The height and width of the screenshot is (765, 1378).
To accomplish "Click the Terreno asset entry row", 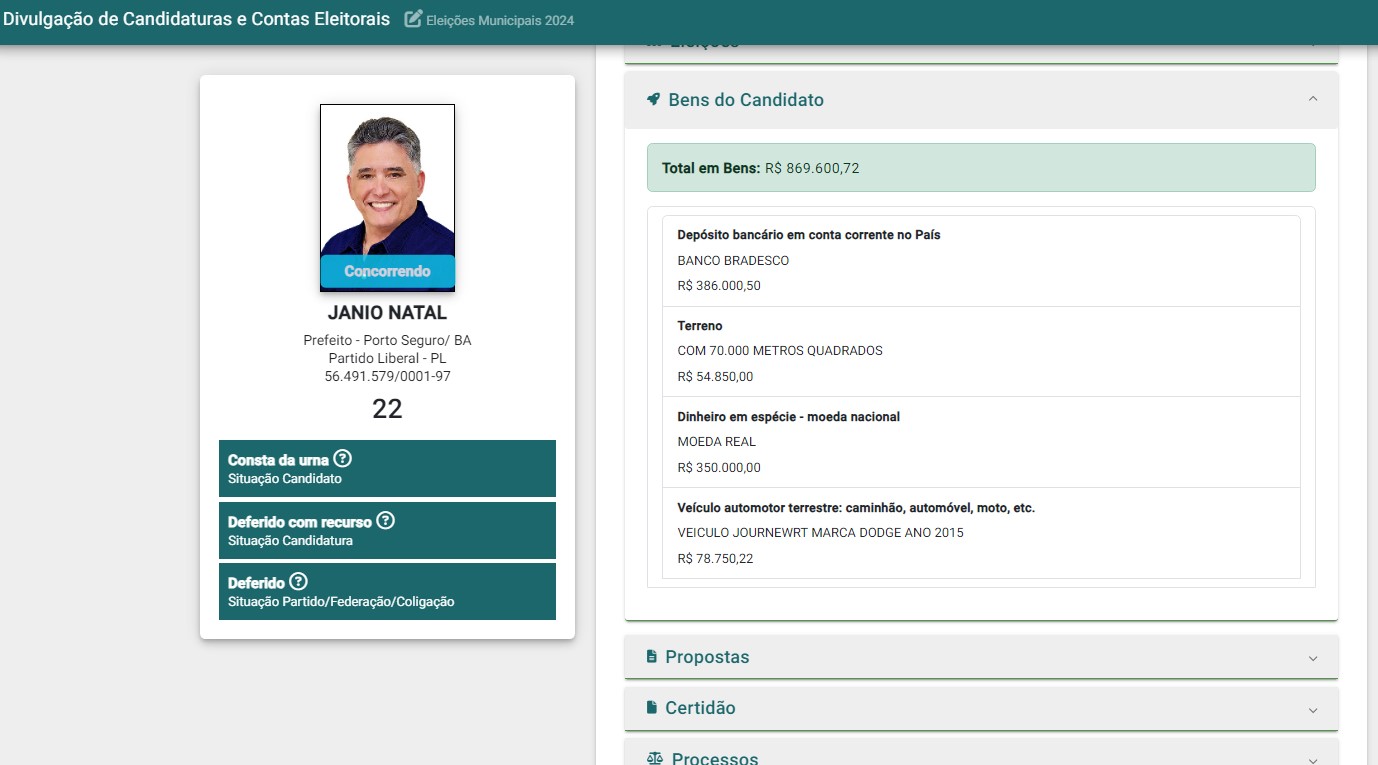I will click(980, 350).
